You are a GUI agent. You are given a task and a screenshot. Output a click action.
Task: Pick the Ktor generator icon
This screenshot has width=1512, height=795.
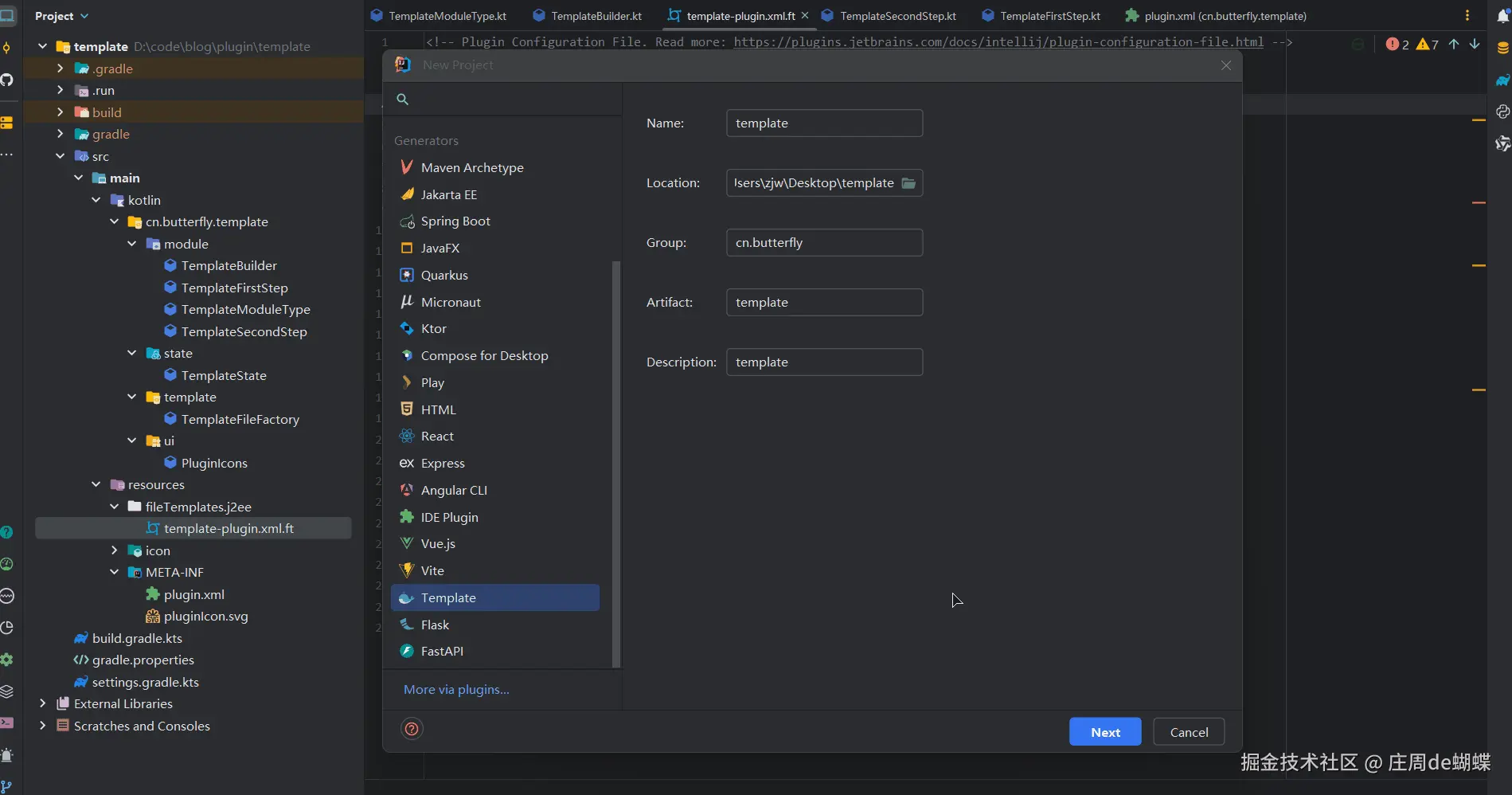pos(407,328)
